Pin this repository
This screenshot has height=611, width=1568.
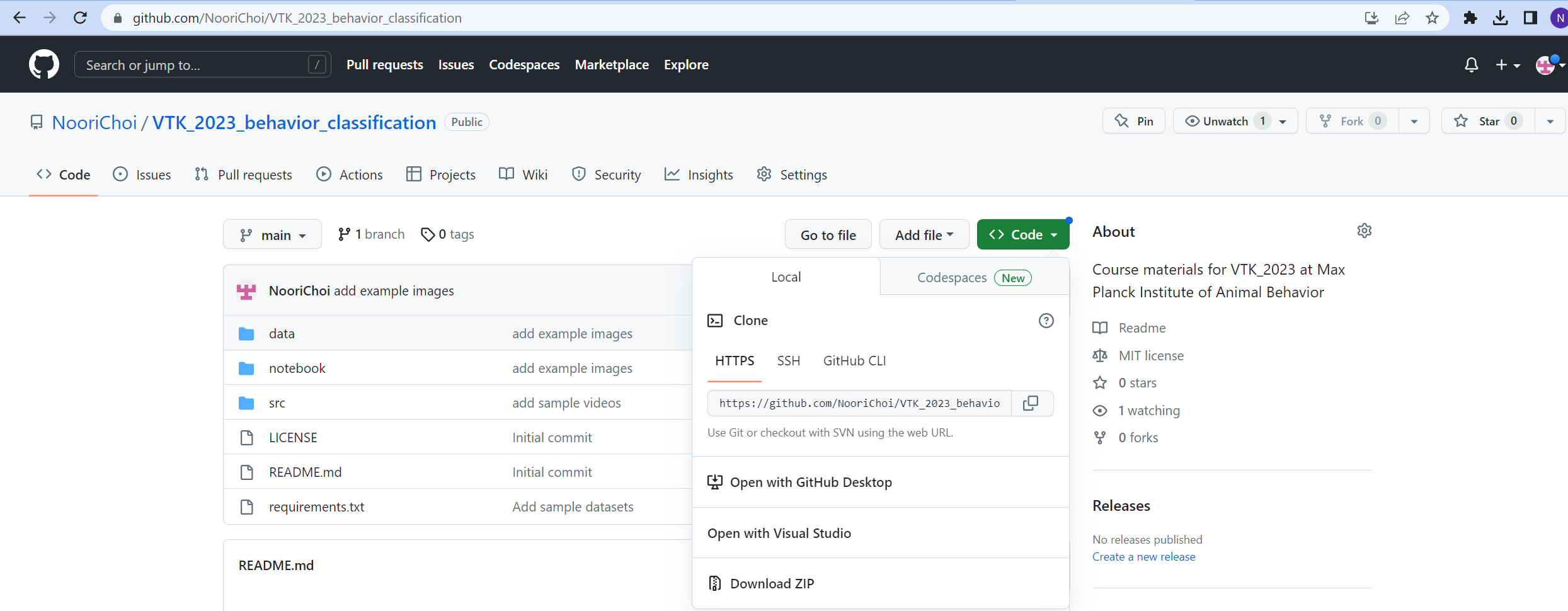1133,120
